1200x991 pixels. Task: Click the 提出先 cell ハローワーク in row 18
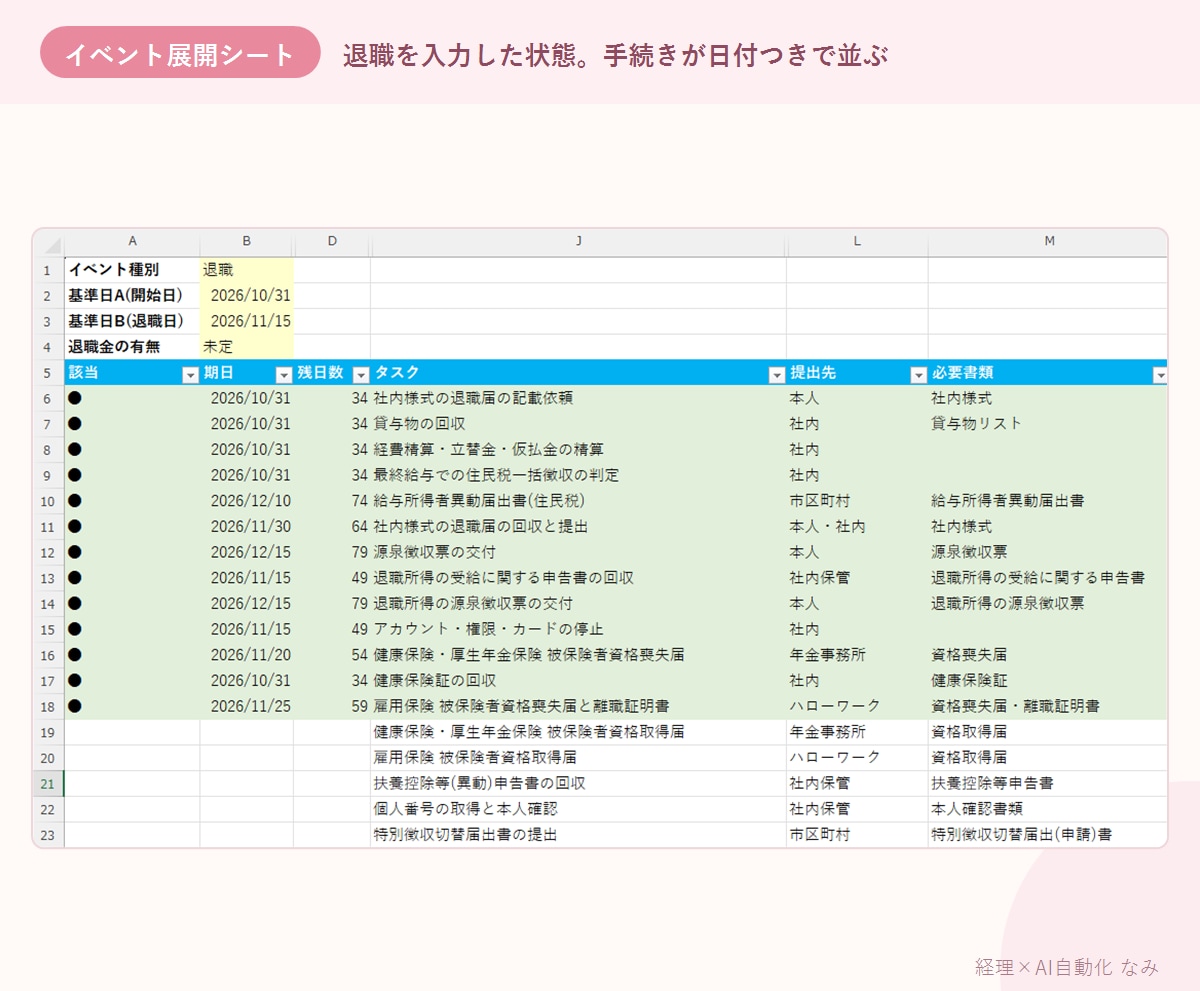coord(835,706)
